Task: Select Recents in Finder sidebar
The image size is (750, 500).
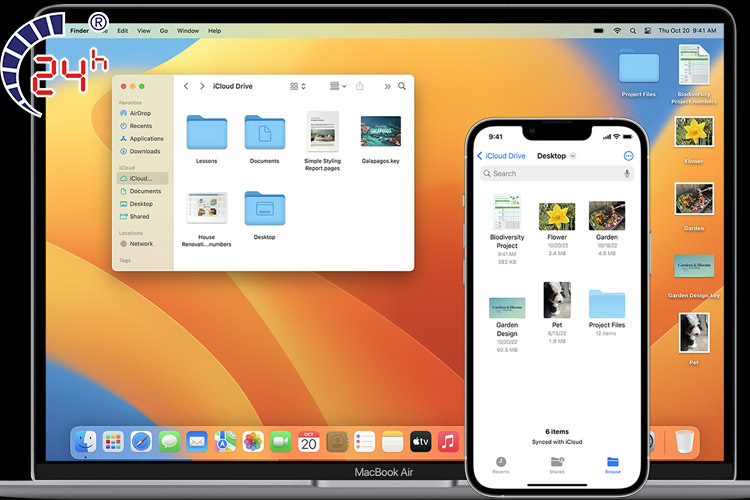Action: (142, 126)
